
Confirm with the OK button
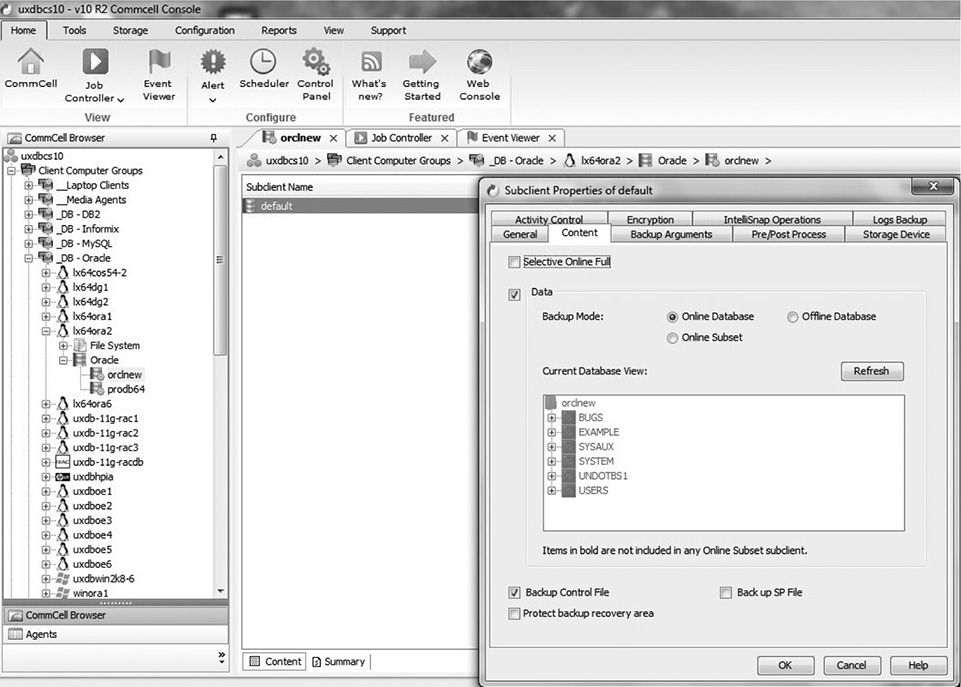[x=785, y=665]
